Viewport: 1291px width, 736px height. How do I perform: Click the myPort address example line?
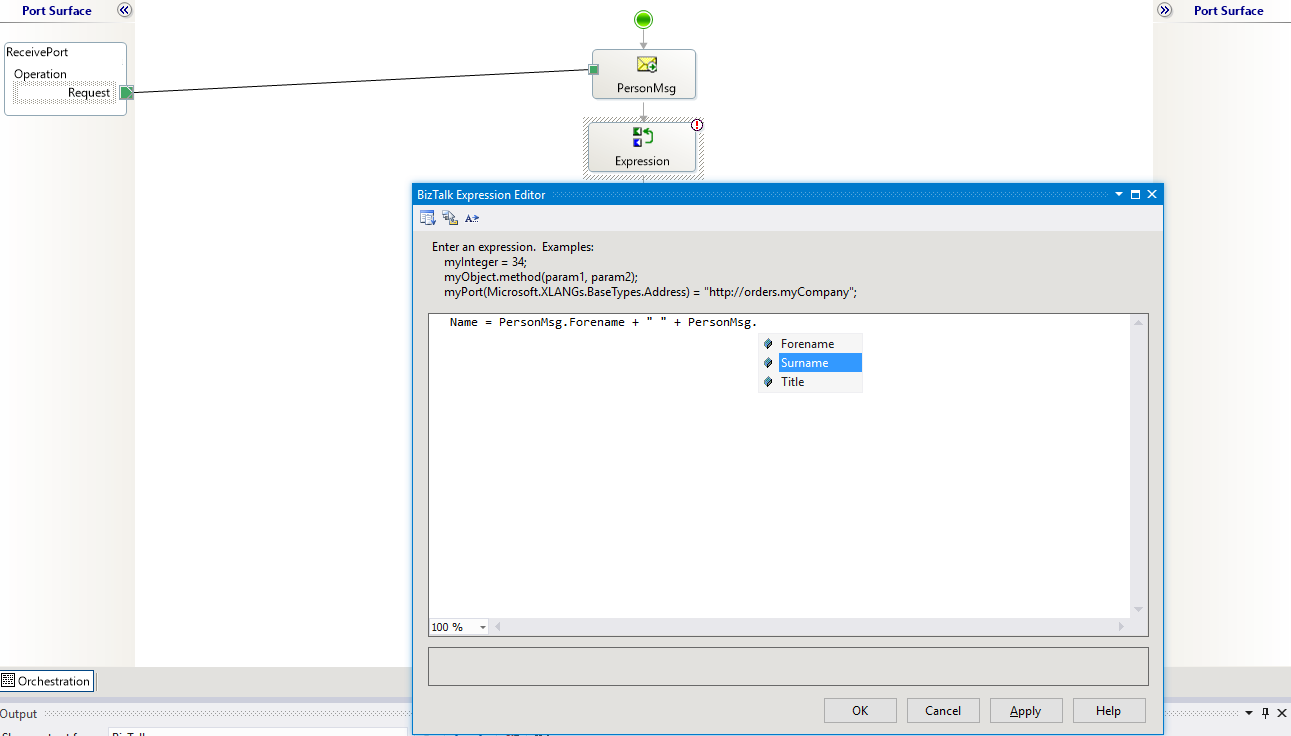click(x=651, y=292)
